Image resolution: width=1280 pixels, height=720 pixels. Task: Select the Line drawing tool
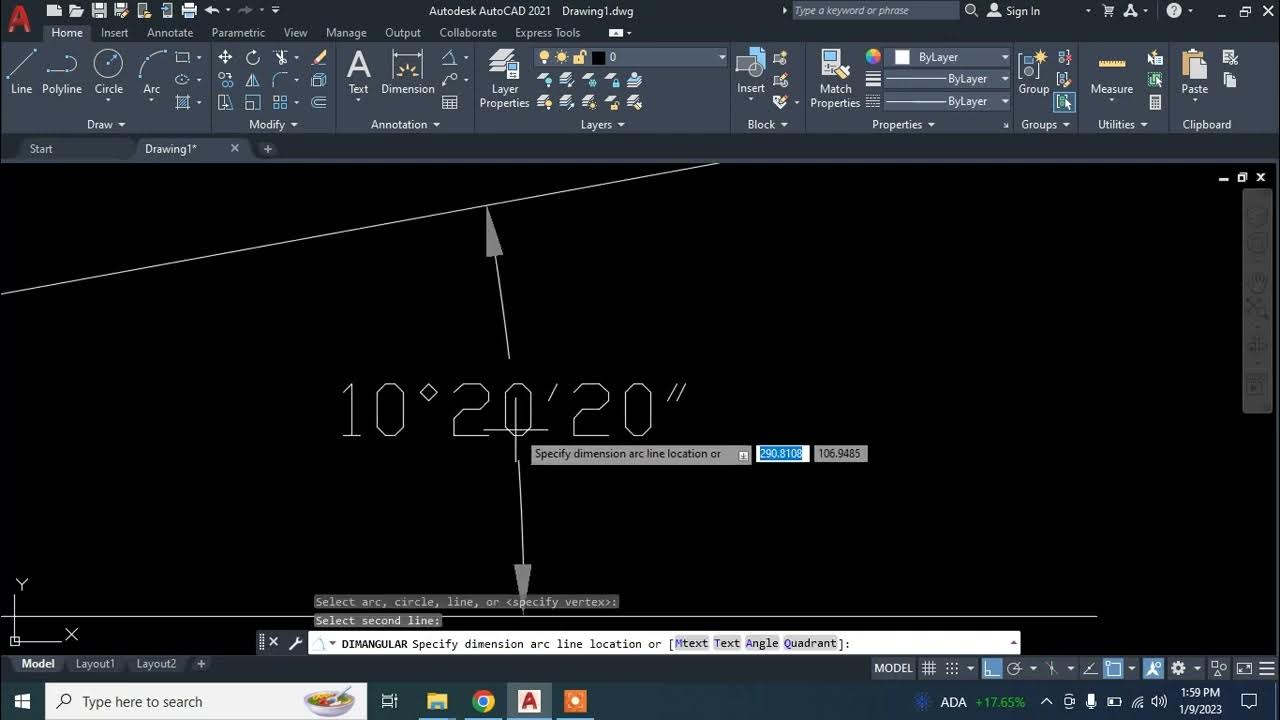(22, 72)
